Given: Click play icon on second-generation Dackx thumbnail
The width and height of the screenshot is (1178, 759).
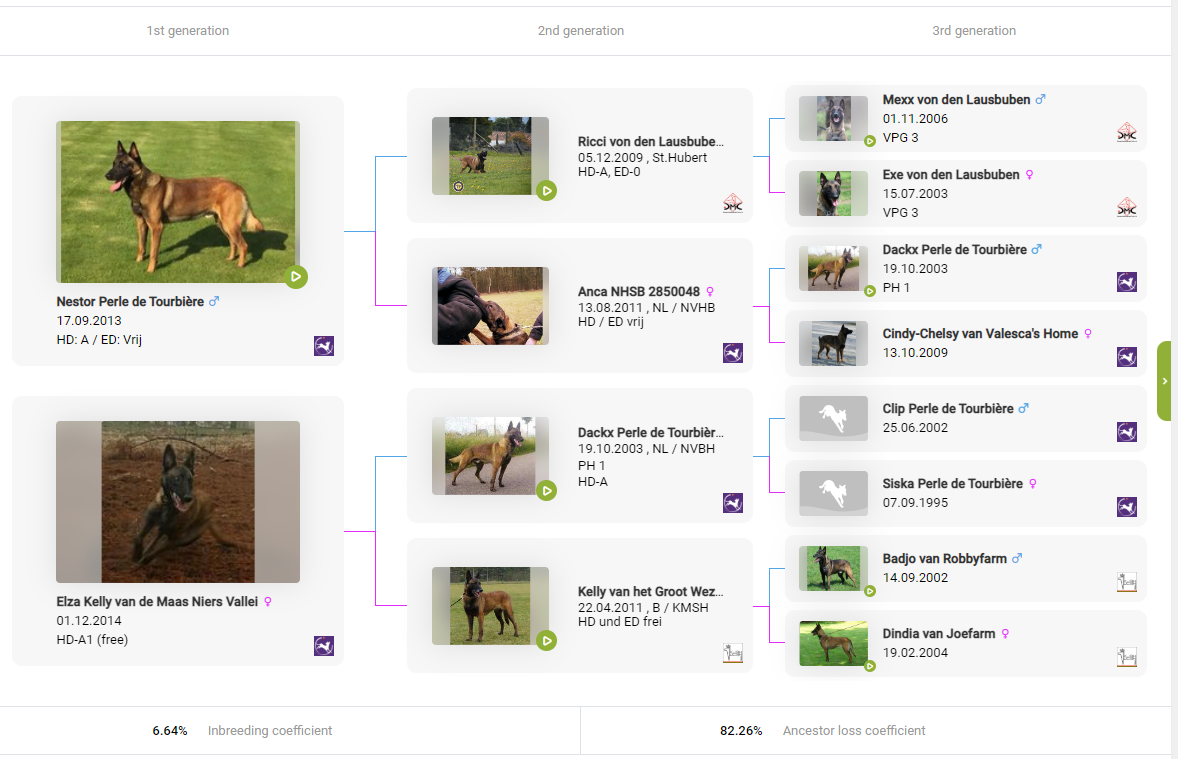Looking at the screenshot, I should click(x=545, y=490).
